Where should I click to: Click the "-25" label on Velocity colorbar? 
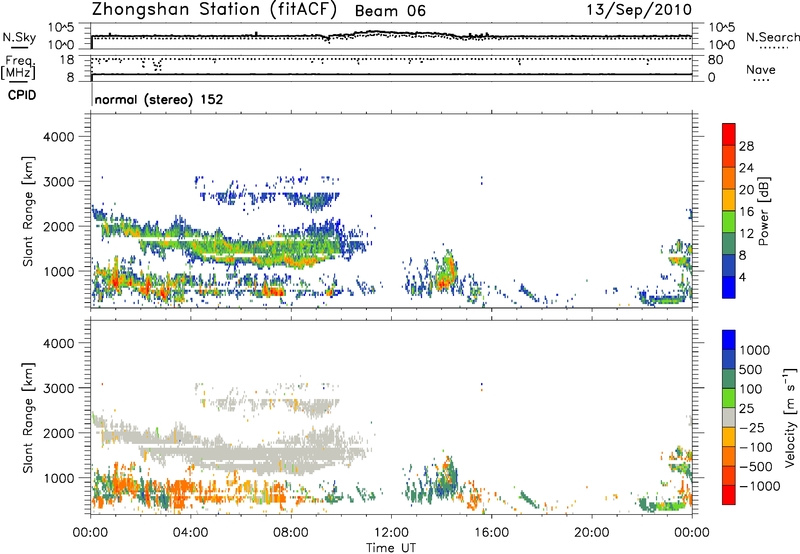(752, 428)
